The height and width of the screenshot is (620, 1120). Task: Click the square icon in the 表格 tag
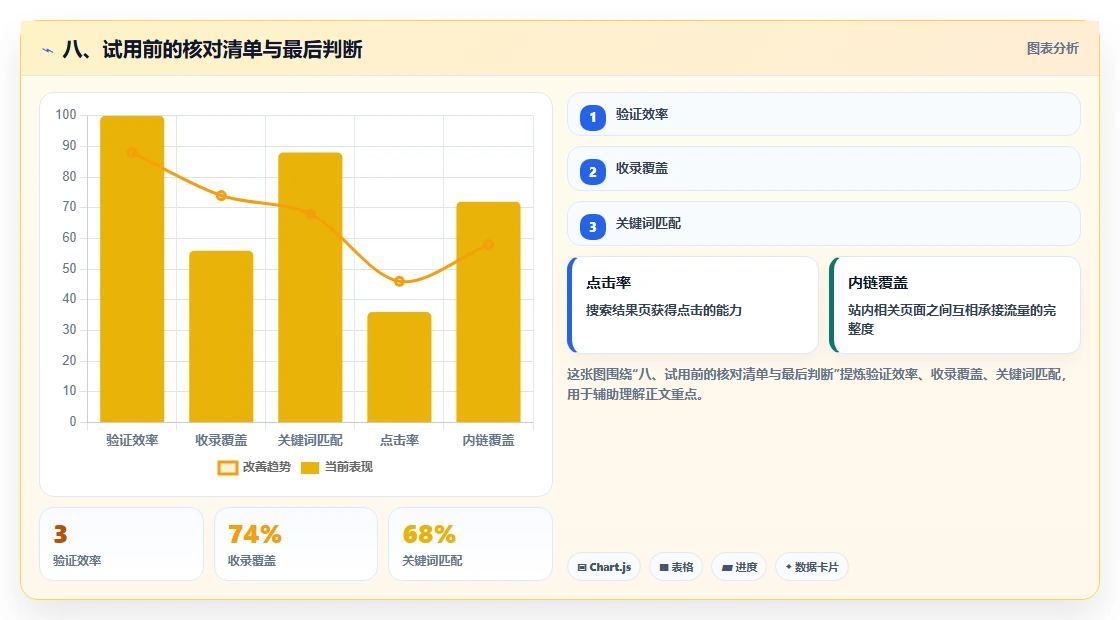pyautogui.click(x=664, y=568)
